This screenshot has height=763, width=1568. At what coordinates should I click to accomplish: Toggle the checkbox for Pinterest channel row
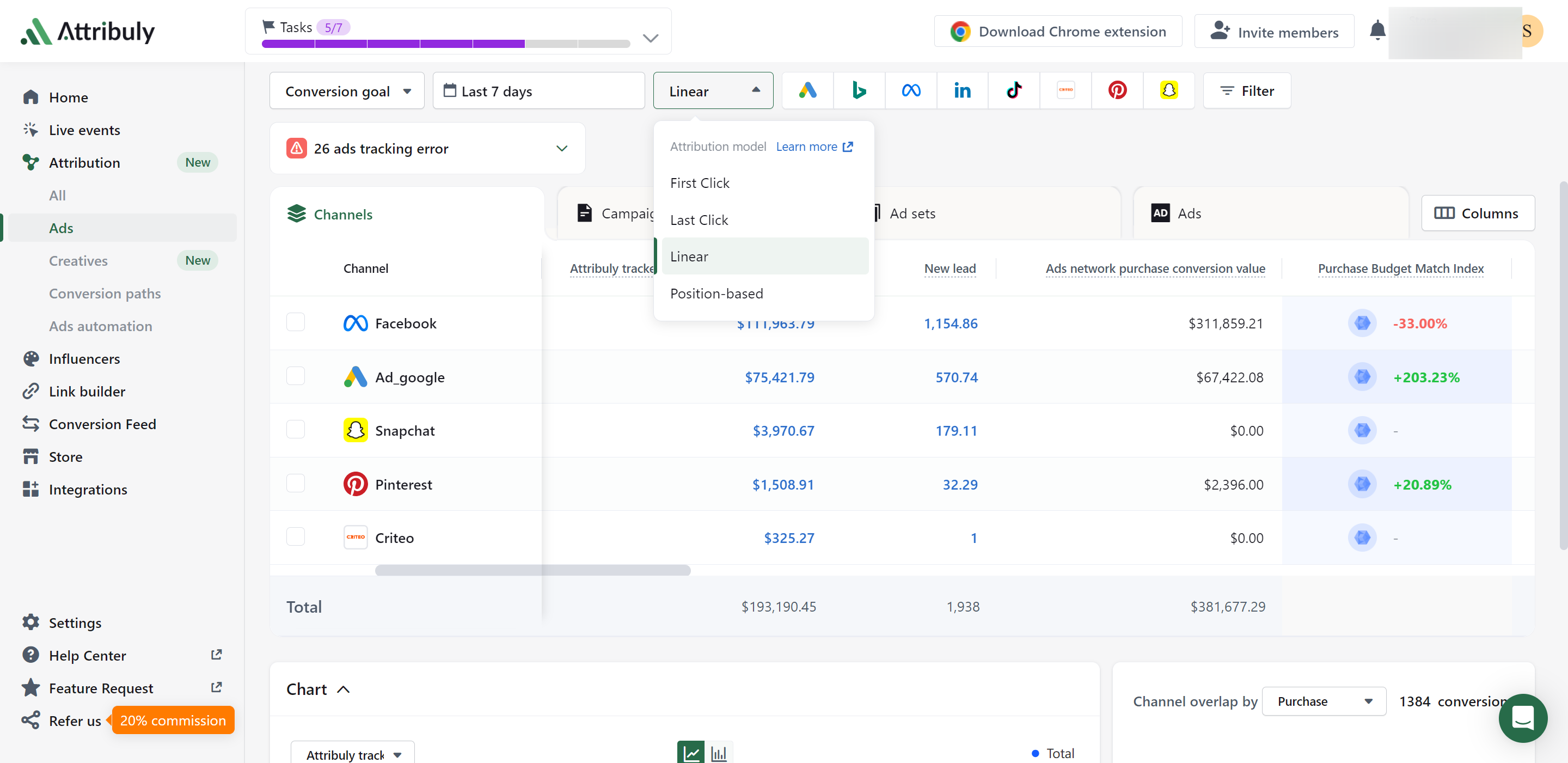point(297,484)
